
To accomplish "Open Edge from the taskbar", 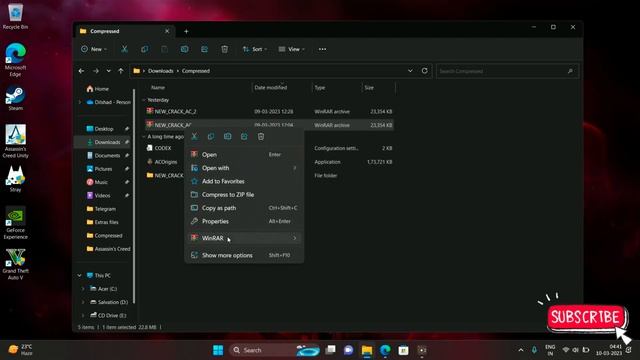I will coord(385,350).
